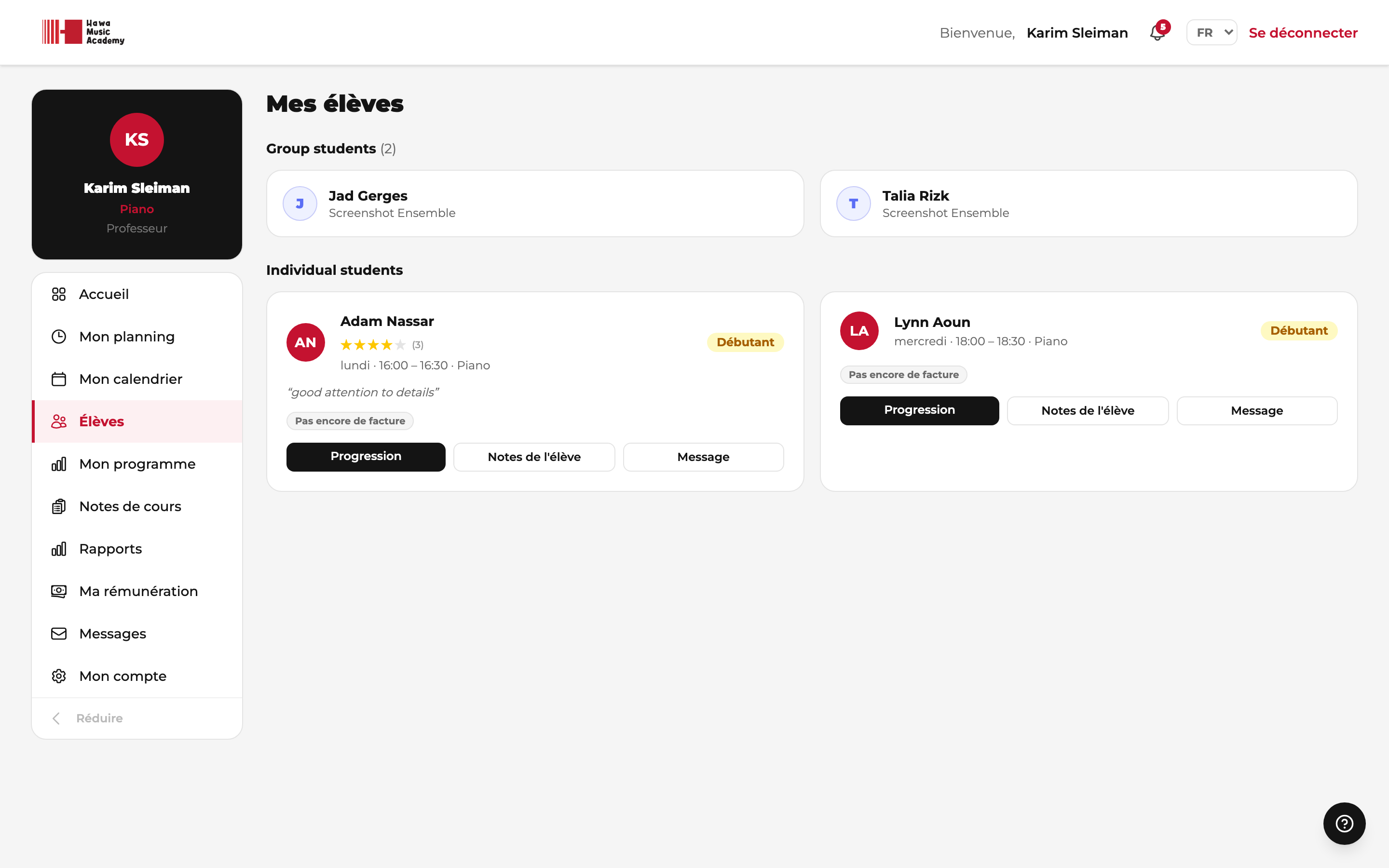This screenshot has height=868, width=1389.
Task: Open Mon planning menu item
Action: (x=136, y=337)
